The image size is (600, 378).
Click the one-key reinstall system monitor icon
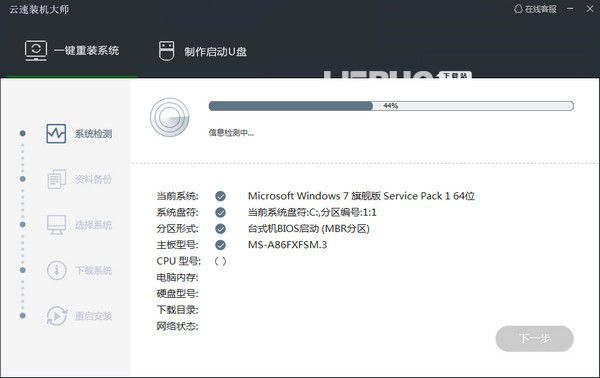(36, 51)
